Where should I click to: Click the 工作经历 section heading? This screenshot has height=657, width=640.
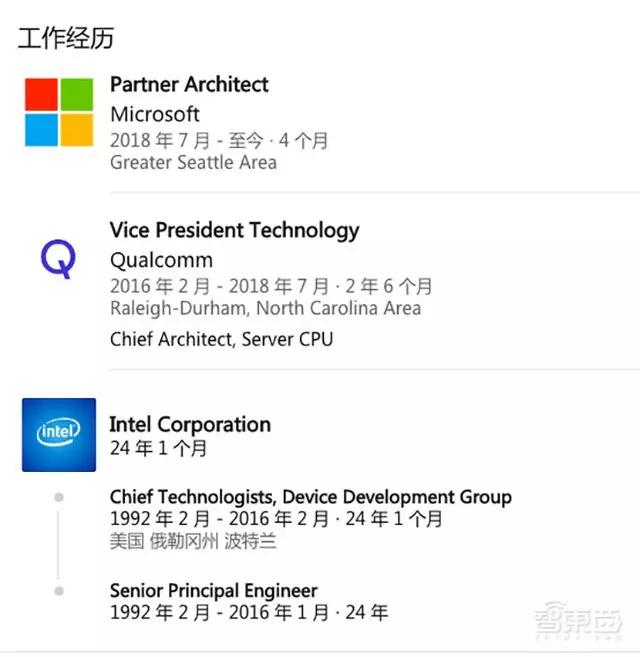tap(66, 39)
